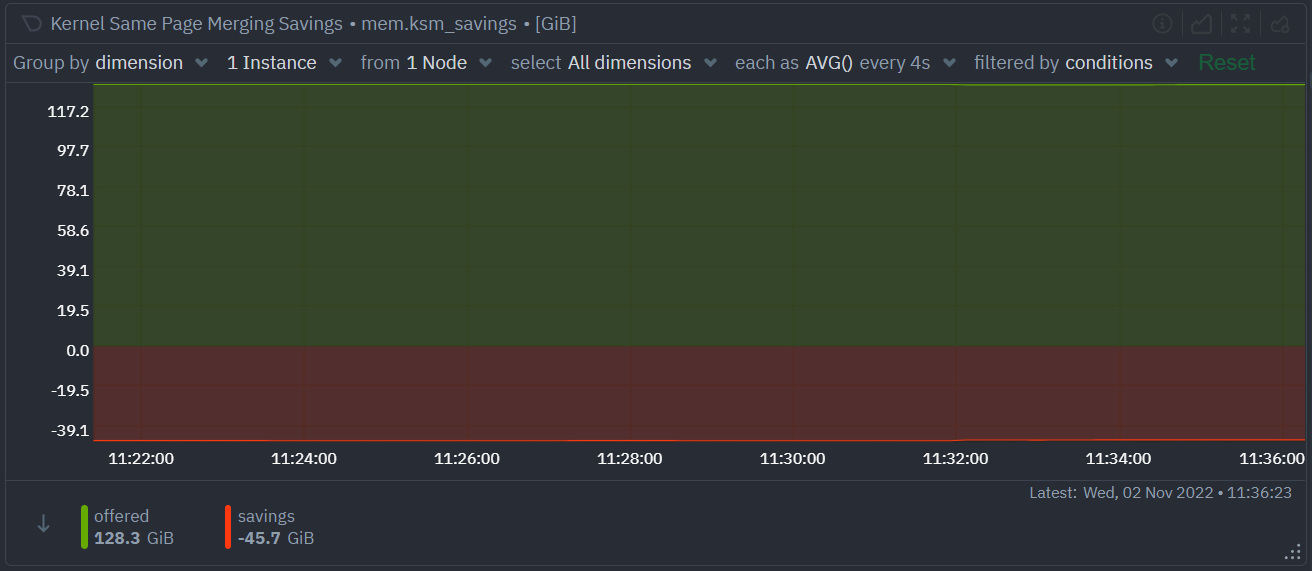1312x571 pixels.
Task: Click the 11:30:00 point on time axis
Action: pyautogui.click(x=792, y=459)
